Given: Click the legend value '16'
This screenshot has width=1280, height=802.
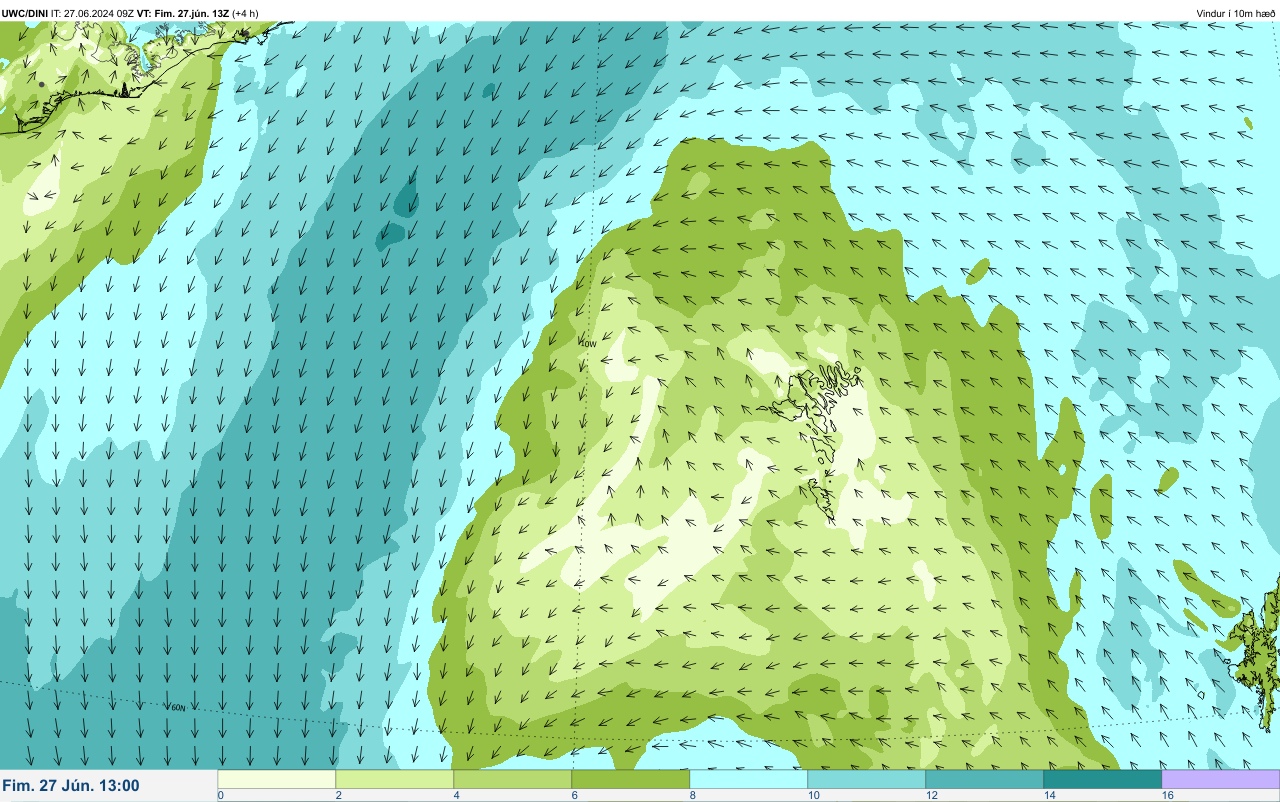Looking at the screenshot, I should (1167, 795).
